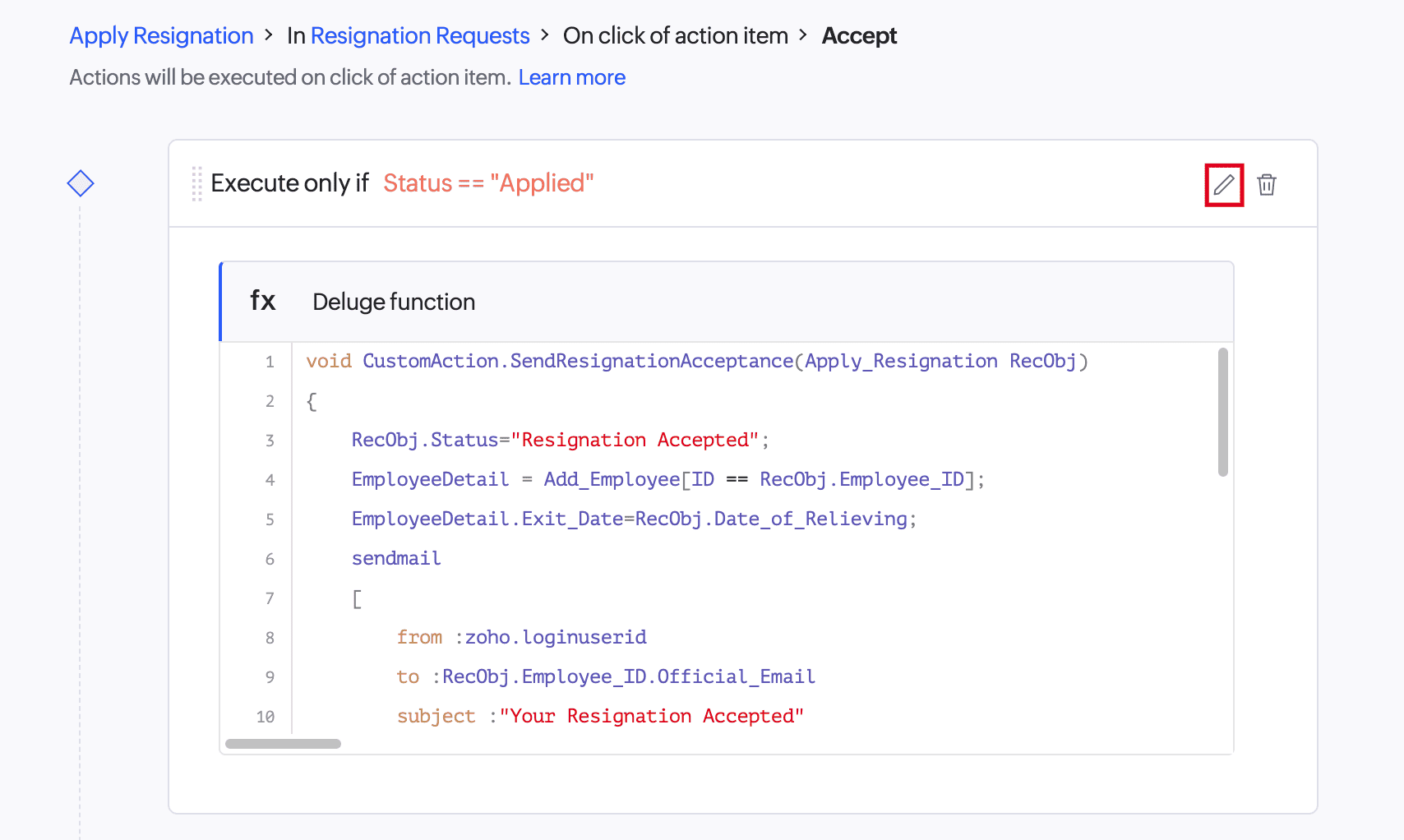This screenshot has height=840, width=1404.
Task: Click the pencil edit icon for condition
Action: 1224,185
